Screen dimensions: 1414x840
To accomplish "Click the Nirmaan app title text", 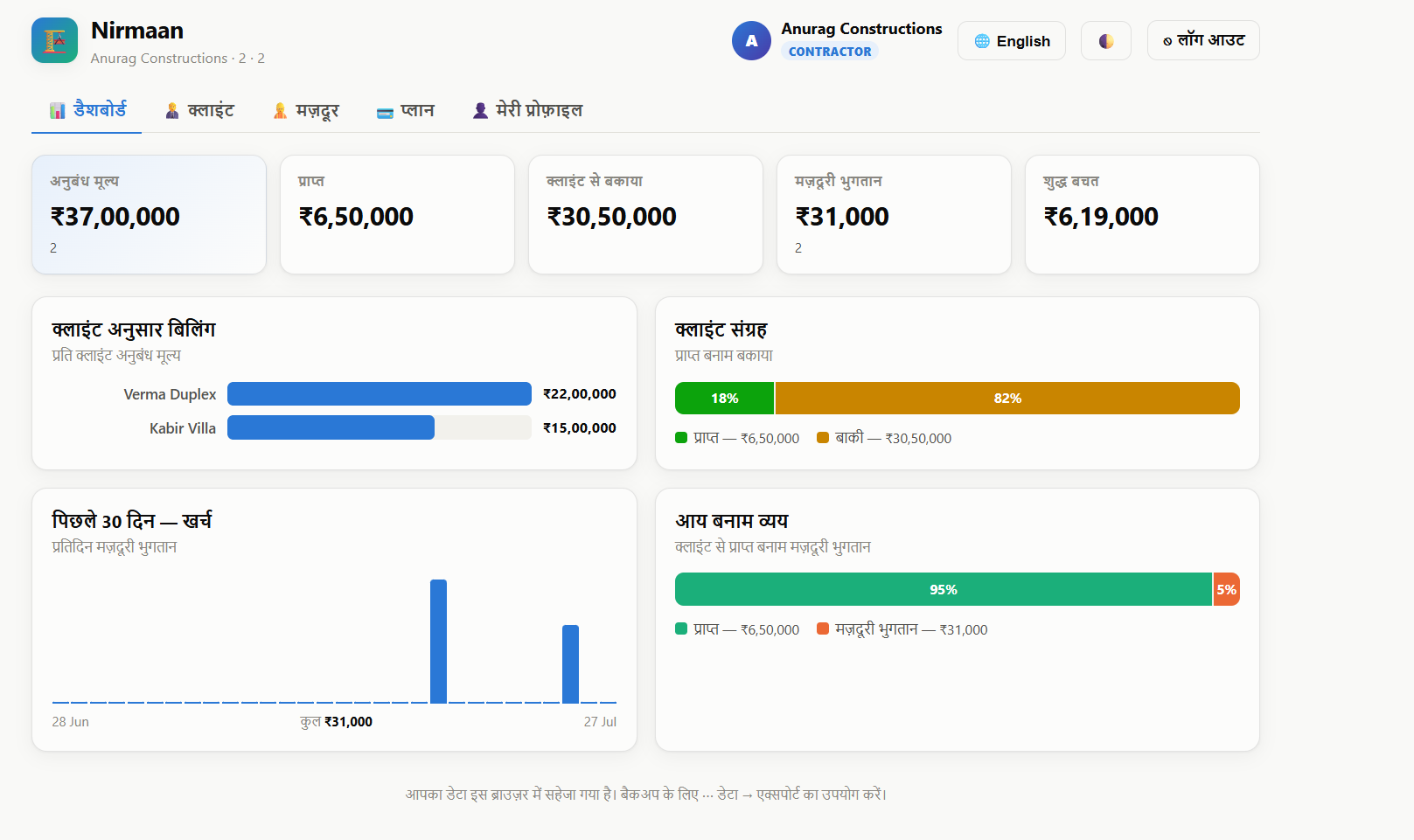I will (137, 31).
